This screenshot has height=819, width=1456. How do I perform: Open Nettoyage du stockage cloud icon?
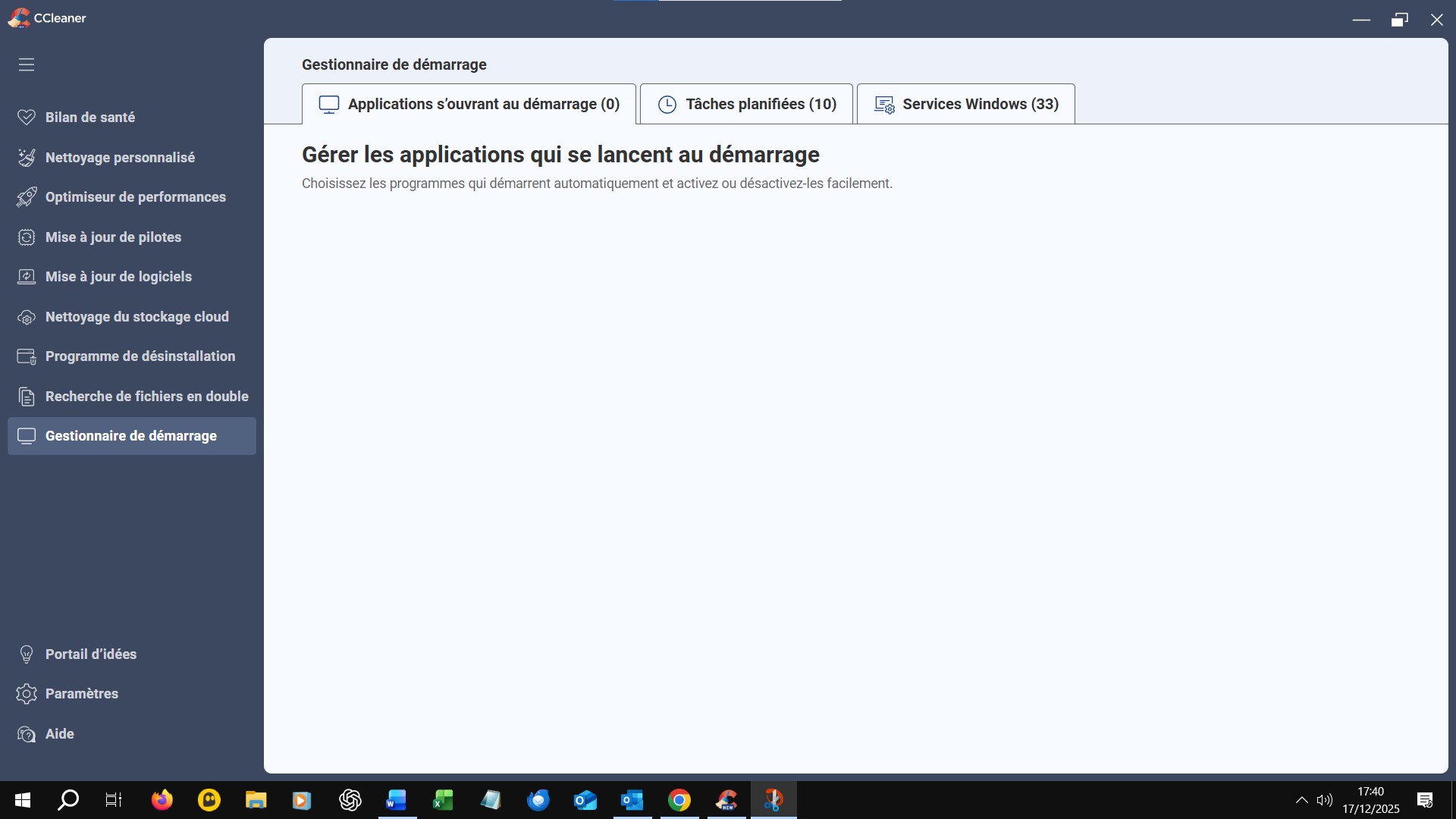tap(27, 317)
